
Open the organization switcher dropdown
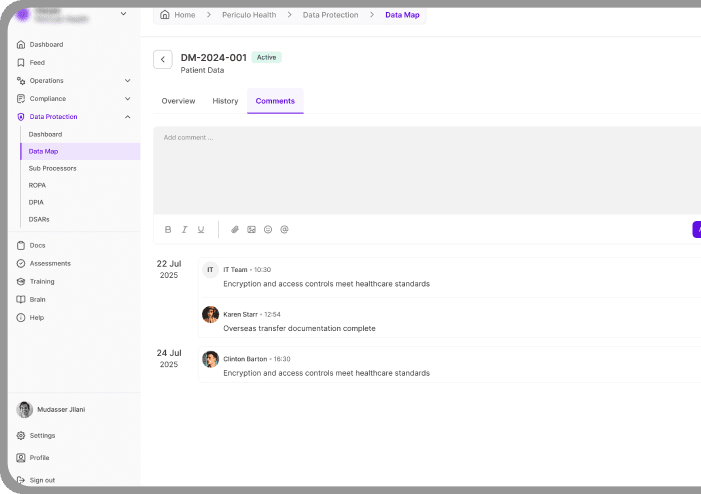[123, 13]
